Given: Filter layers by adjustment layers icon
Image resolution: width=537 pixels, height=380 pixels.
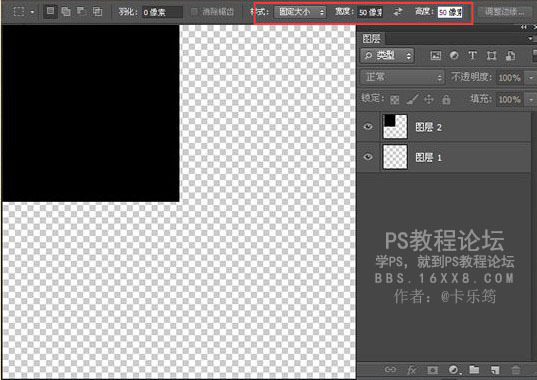Looking at the screenshot, I should pos(454,55).
